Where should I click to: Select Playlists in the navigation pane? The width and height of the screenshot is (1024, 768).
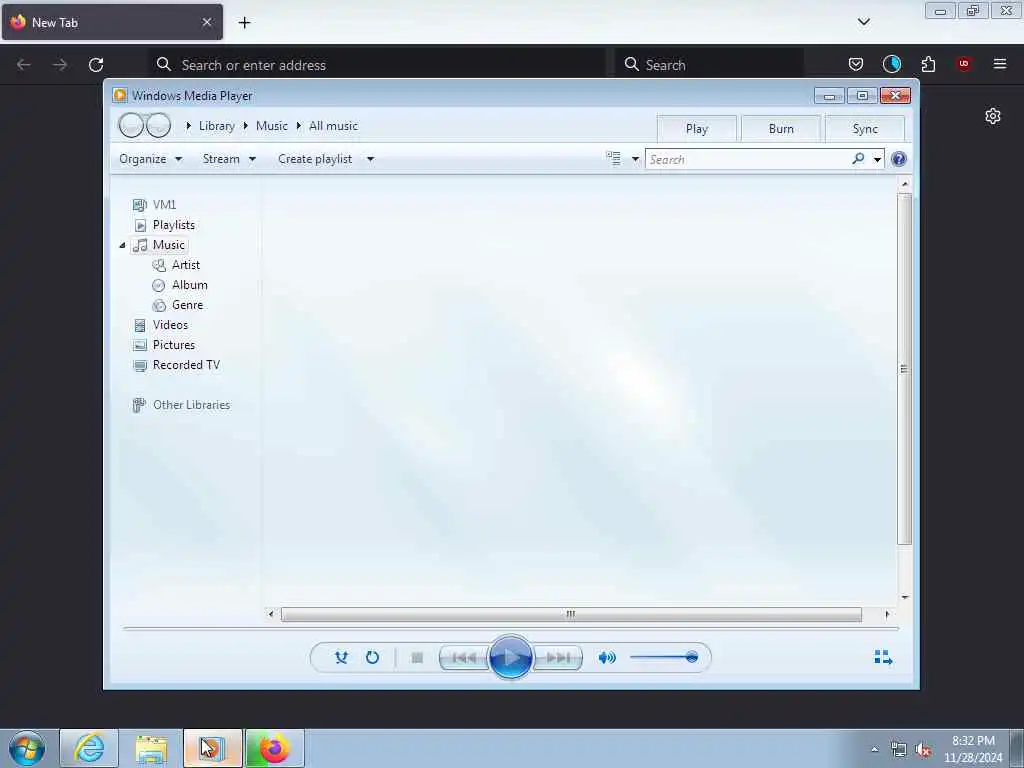click(x=164, y=225)
